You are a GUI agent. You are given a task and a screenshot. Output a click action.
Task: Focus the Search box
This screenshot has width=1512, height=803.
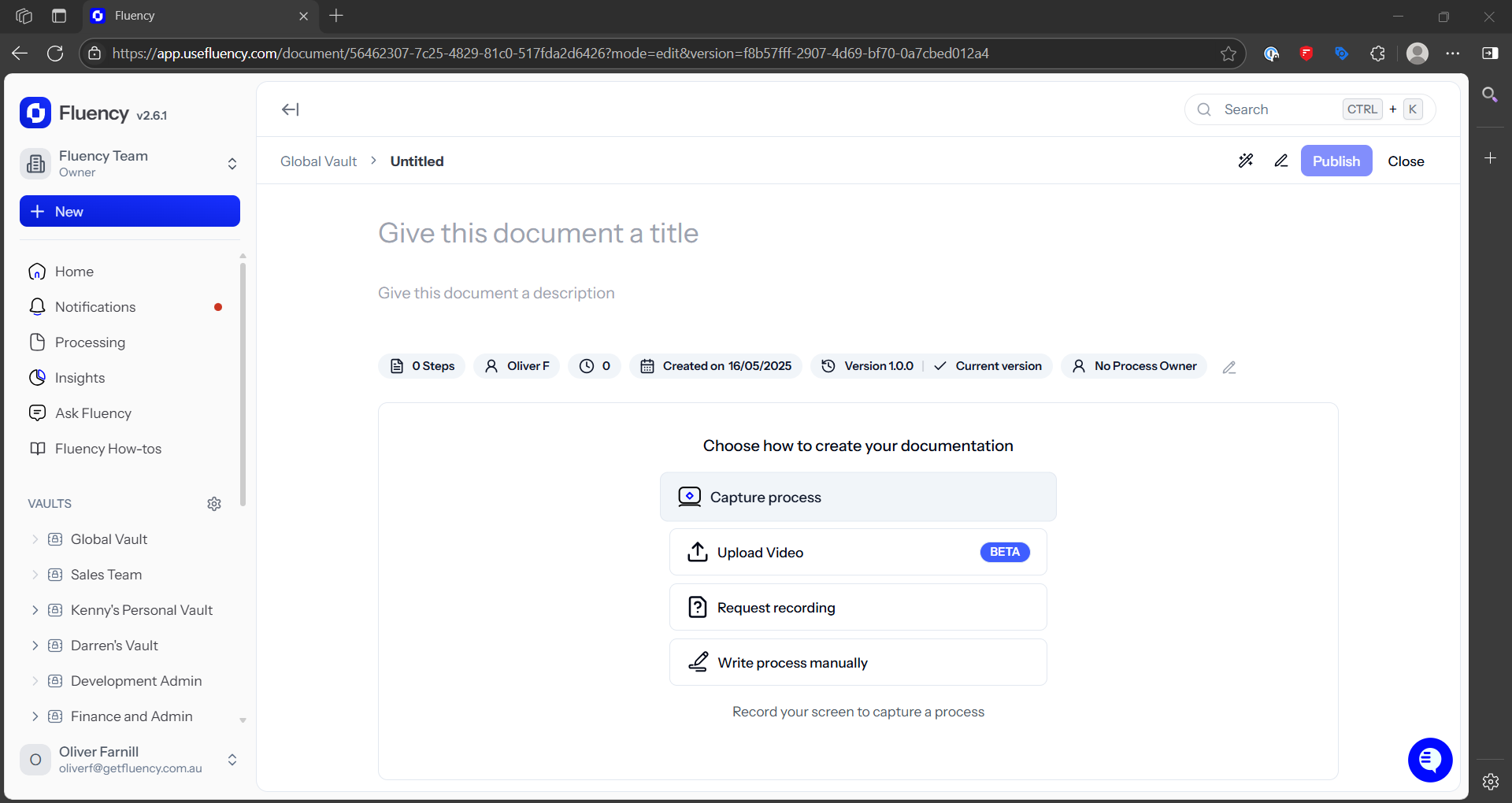click(x=1310, y=109)
